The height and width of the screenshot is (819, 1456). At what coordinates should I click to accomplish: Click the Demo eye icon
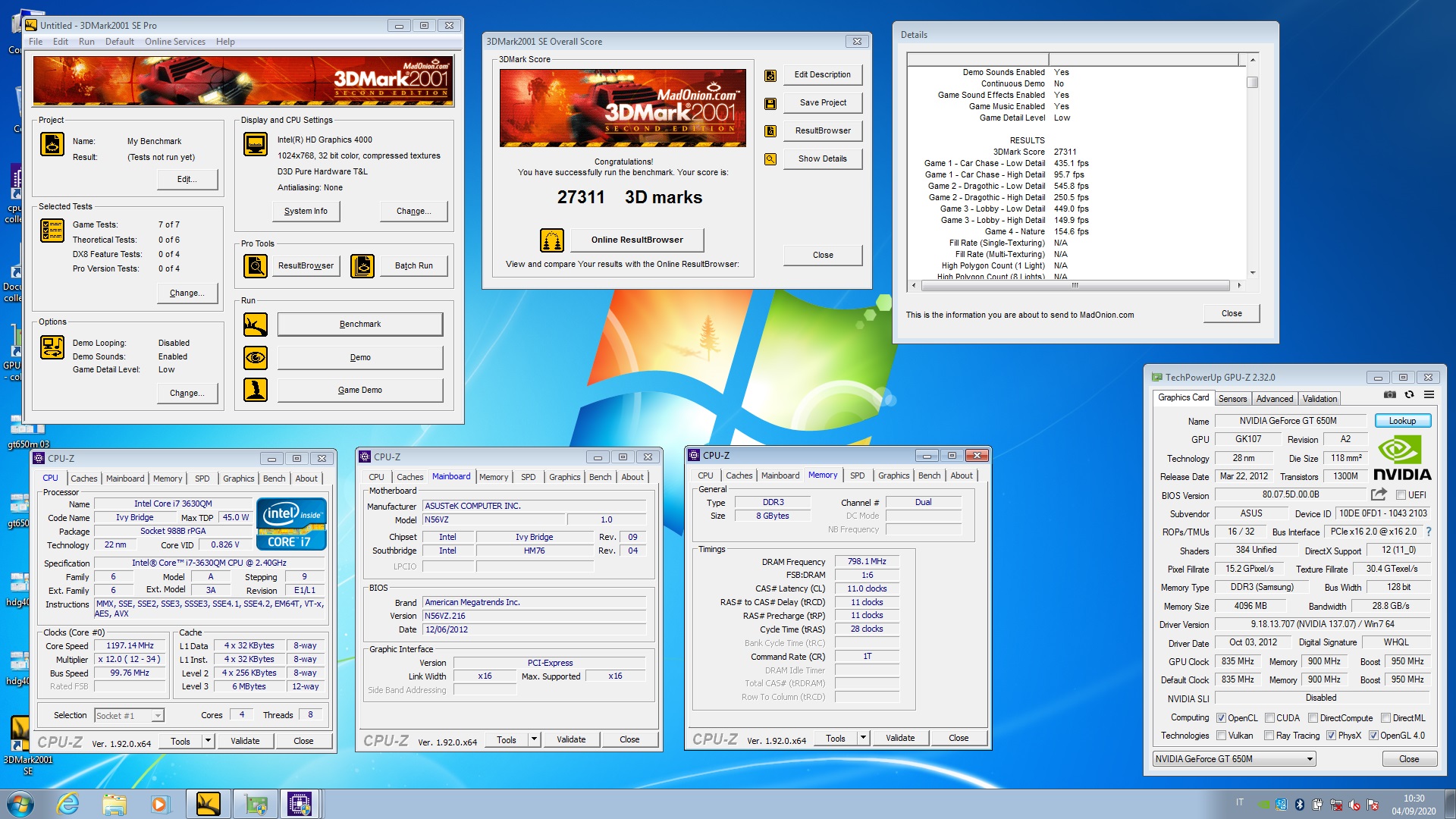point(256,357)
